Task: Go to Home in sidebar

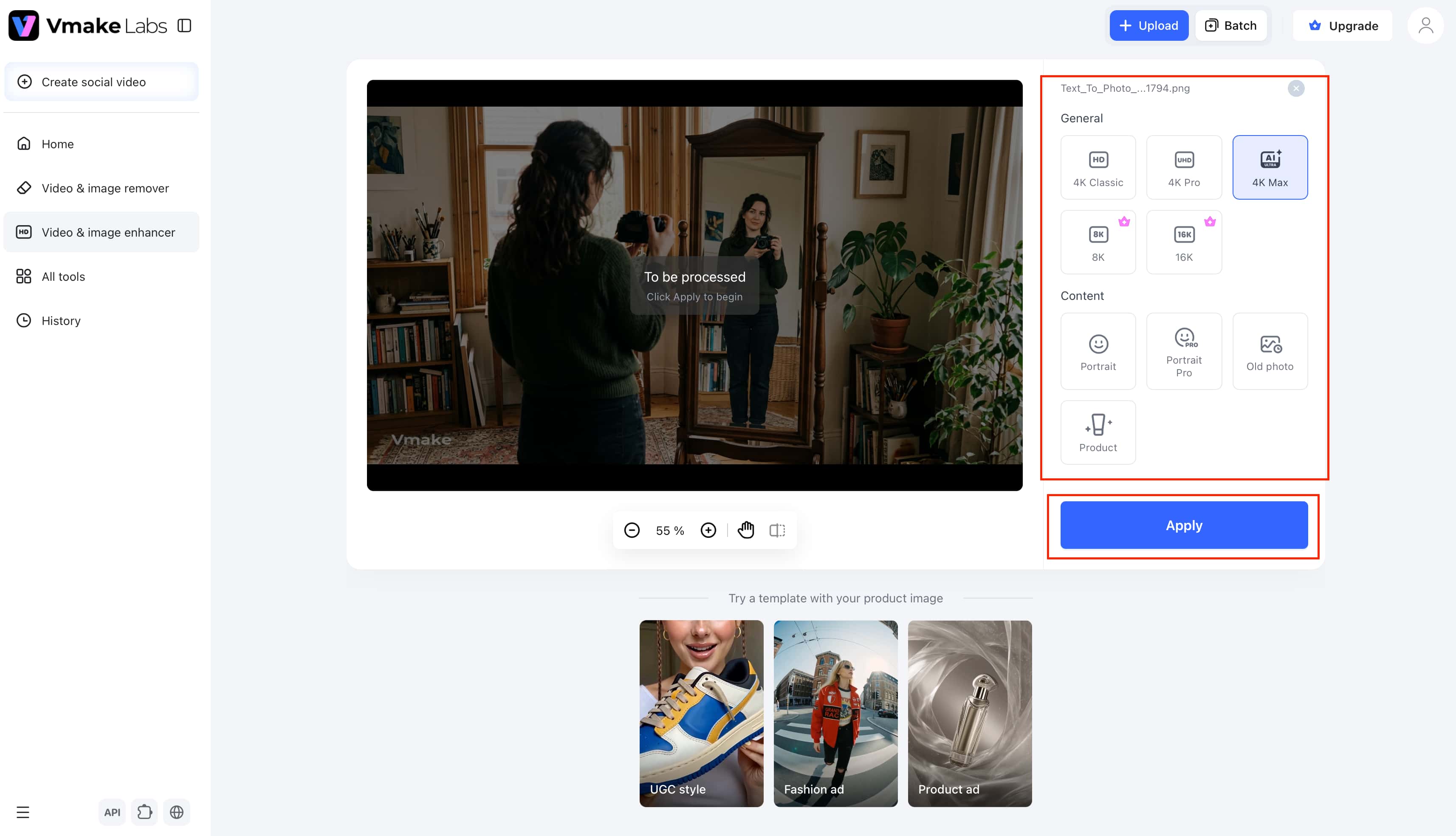Action: (x=102, y=144)
